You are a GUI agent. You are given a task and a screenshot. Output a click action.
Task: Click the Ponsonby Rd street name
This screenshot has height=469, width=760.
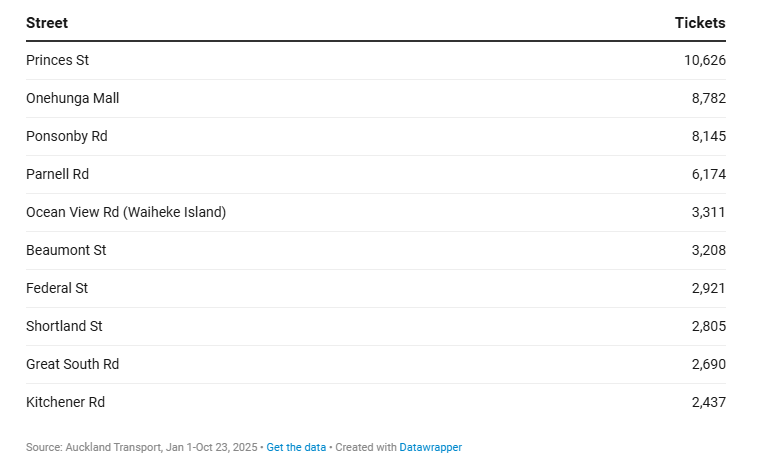point(66,136)
